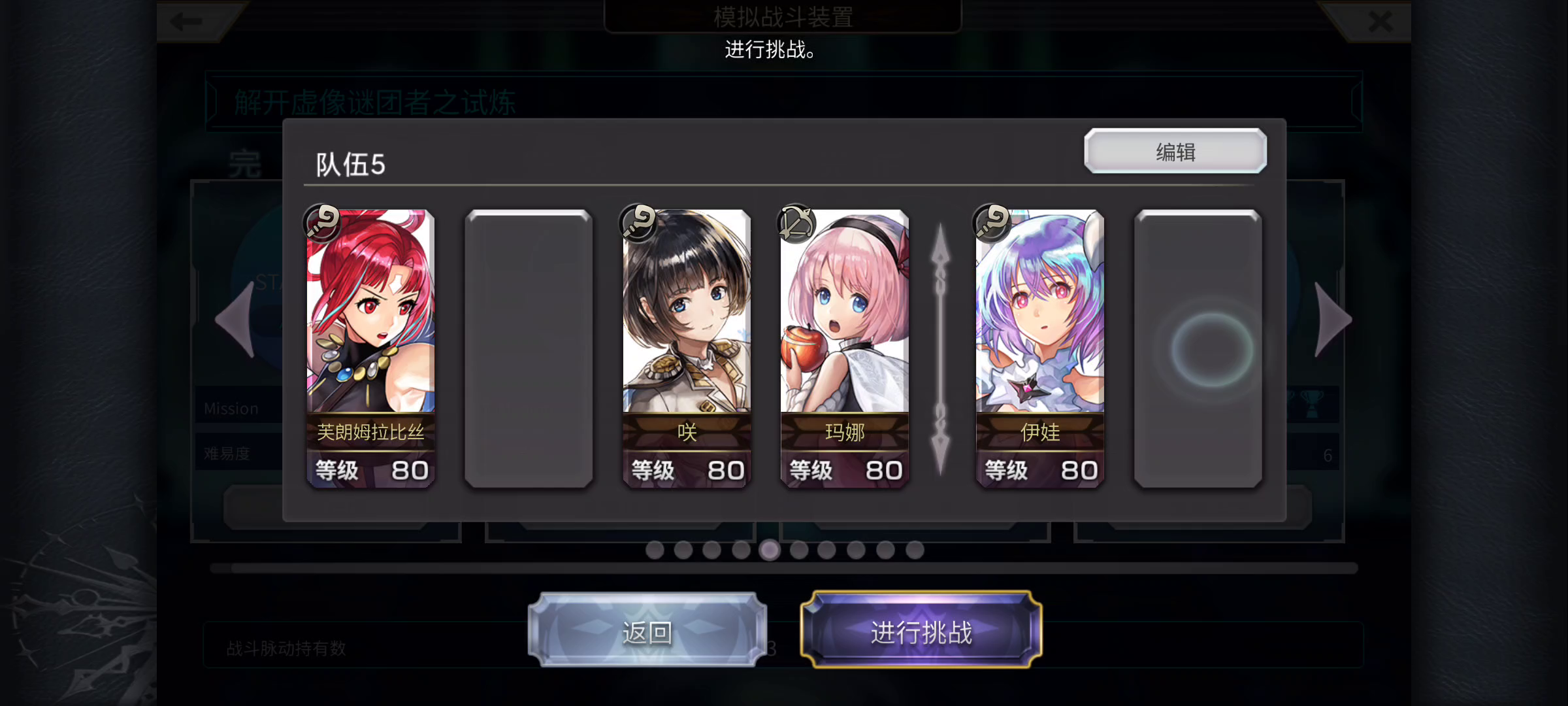Click the bow class icon on 玛娜's card
1568x706 pixels.
796,223
